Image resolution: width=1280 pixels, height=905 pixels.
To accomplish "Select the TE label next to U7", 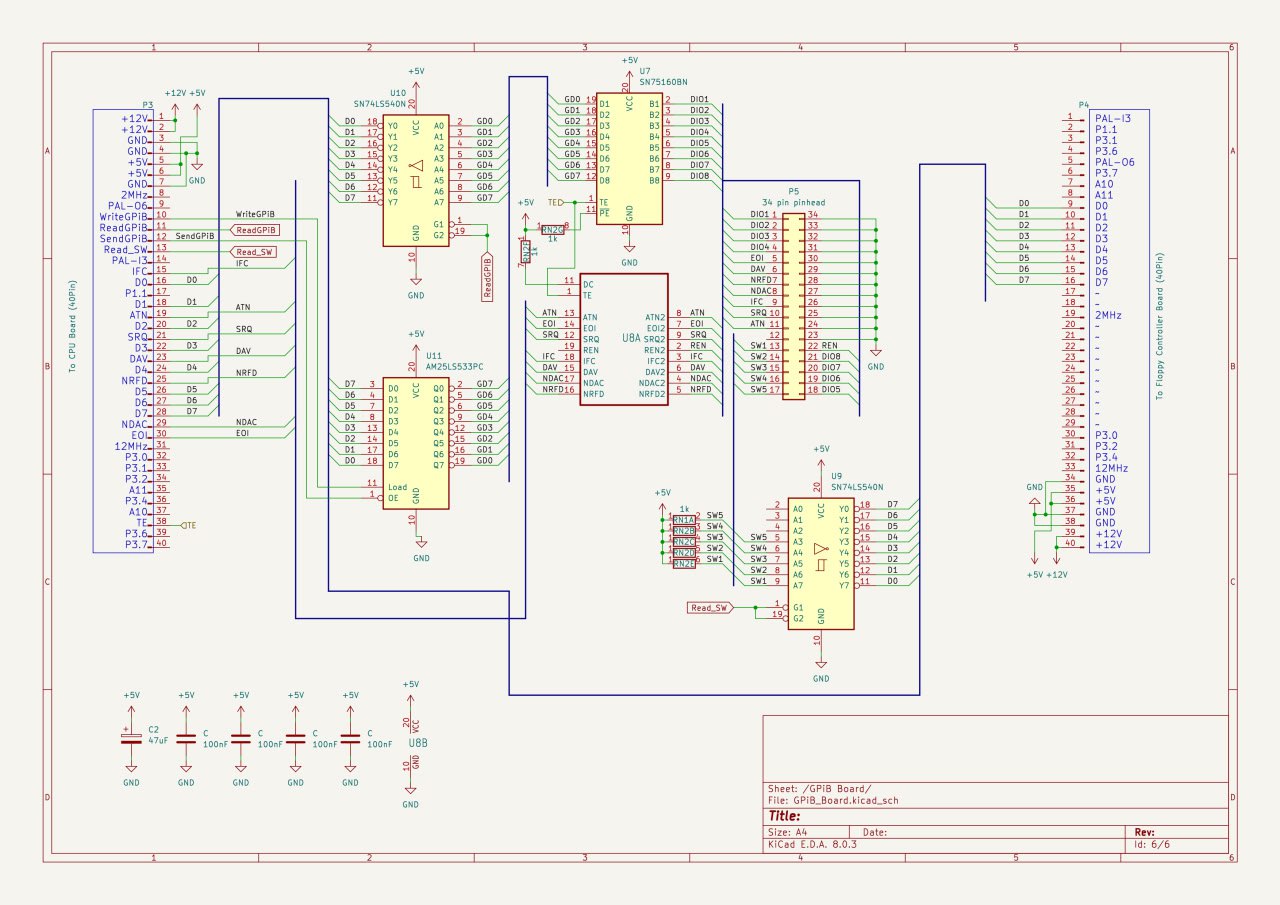I will (x=555, y=202).
